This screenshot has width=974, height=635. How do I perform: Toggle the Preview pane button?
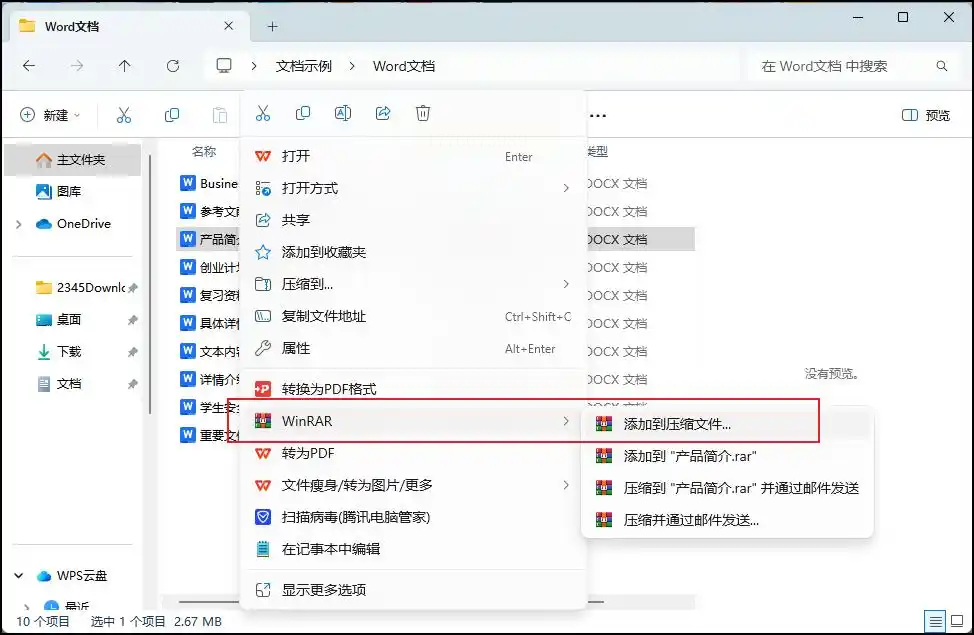(926, 115)
